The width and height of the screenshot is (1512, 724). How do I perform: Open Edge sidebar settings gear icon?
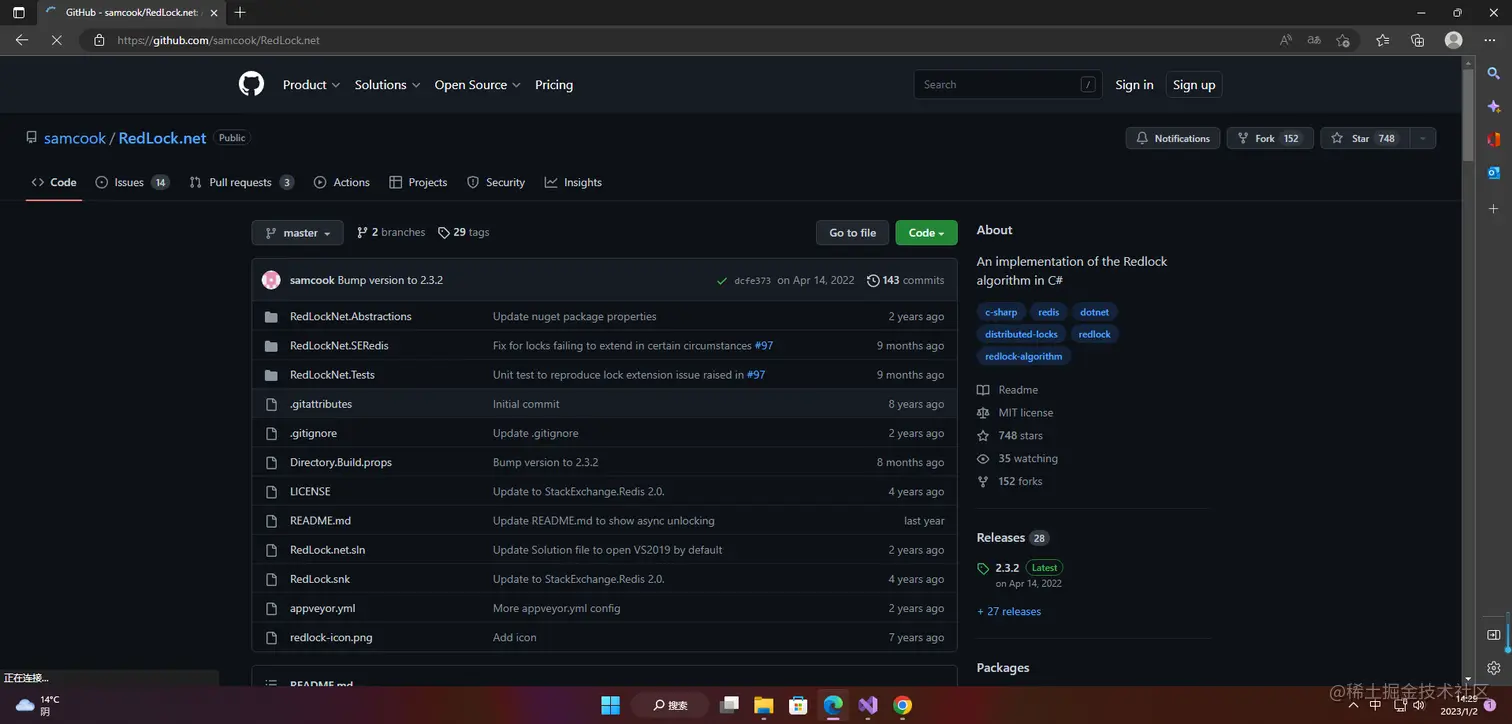coord(1493,668)
